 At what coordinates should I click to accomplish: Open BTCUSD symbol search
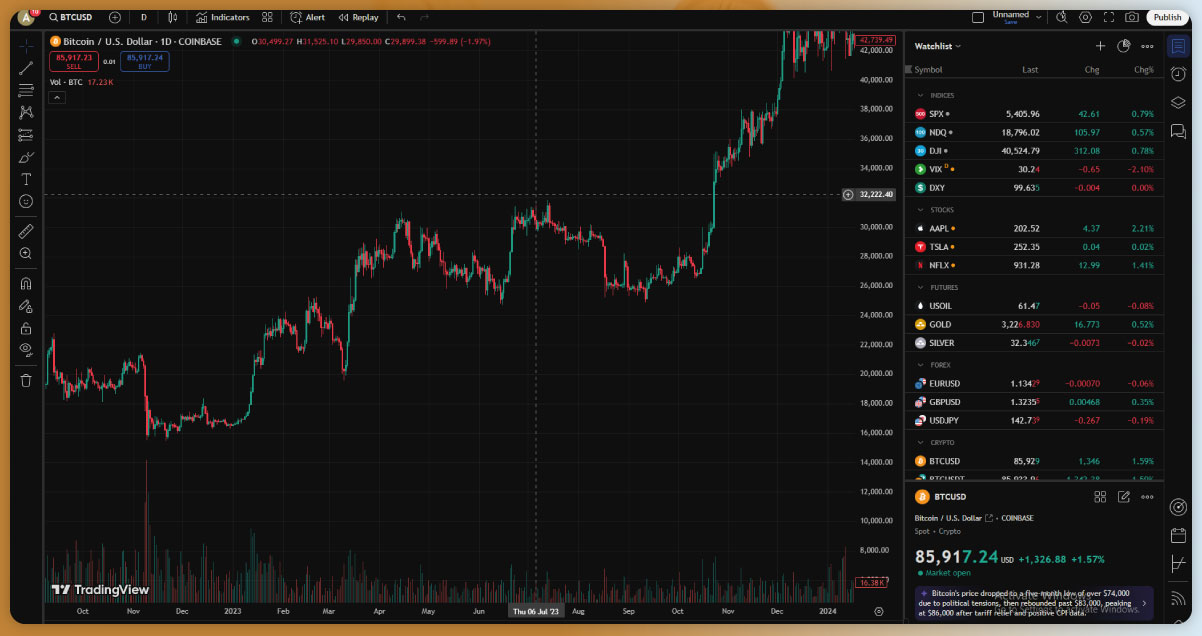[x=69, y=17]
